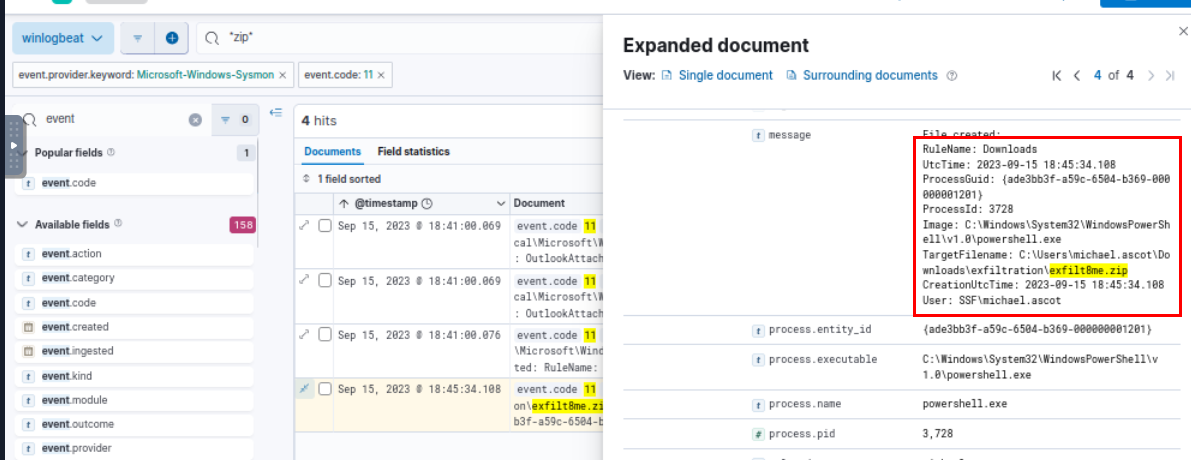Collapse the Available fields section
The height and width of the screenshot is (460, 1191).
(22, 225)
